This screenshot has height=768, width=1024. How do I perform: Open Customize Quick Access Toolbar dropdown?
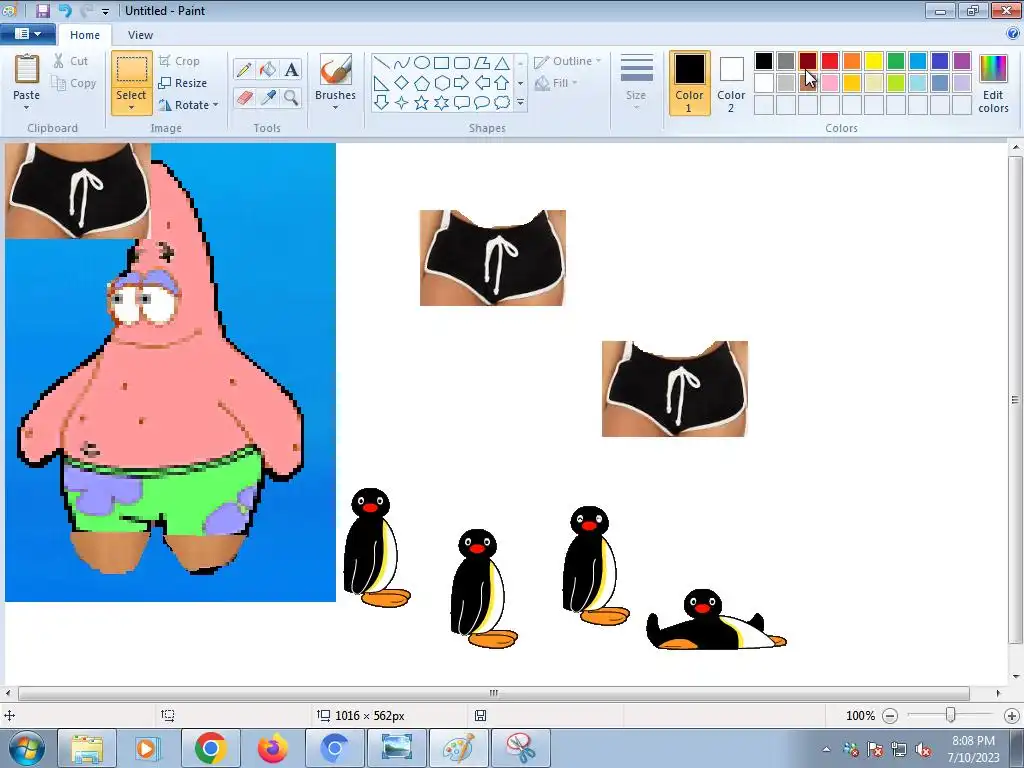click(106, 11)
